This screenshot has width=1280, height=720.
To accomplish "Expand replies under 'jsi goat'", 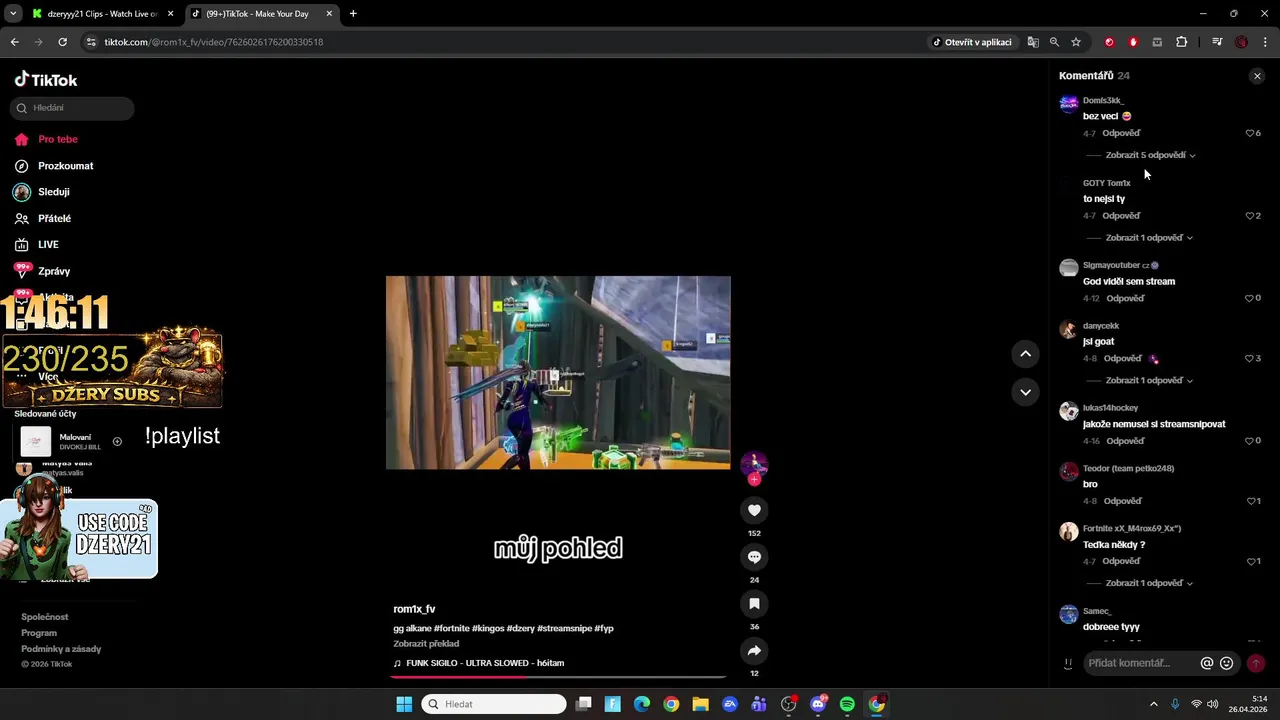I will pos(1149,380).
